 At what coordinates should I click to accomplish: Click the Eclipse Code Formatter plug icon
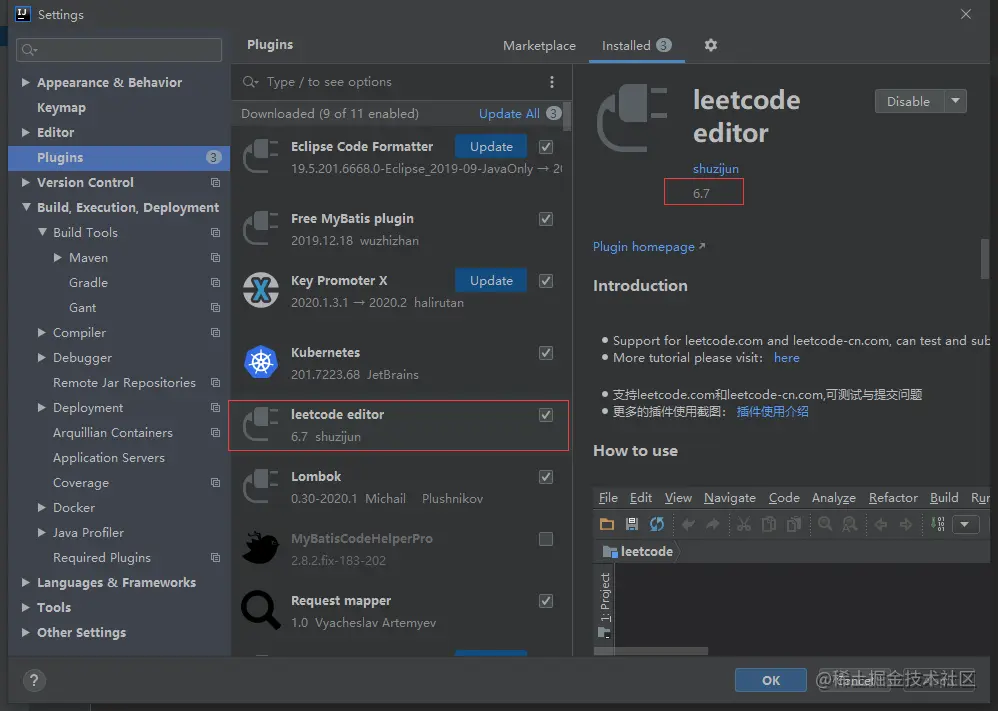261,156
